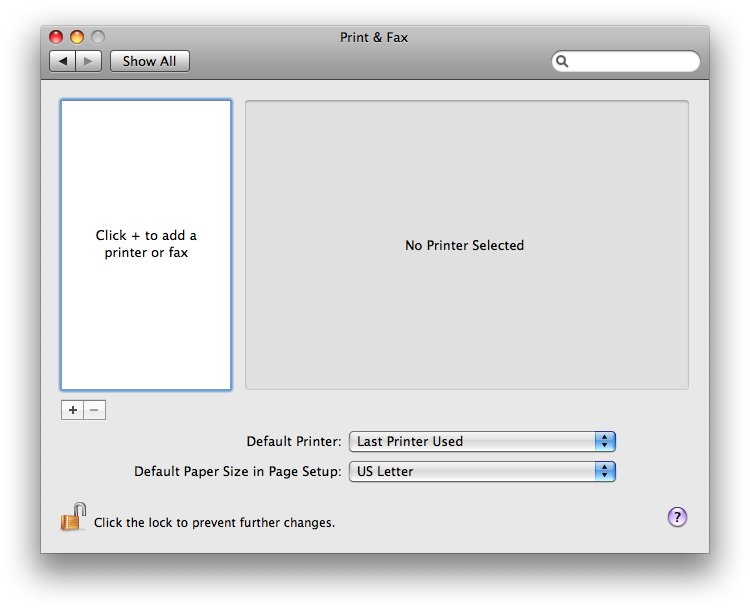Click the "Print & Fax" window title
The width and height of the screenshot is (750, 609).
click(x=374, y=38)
